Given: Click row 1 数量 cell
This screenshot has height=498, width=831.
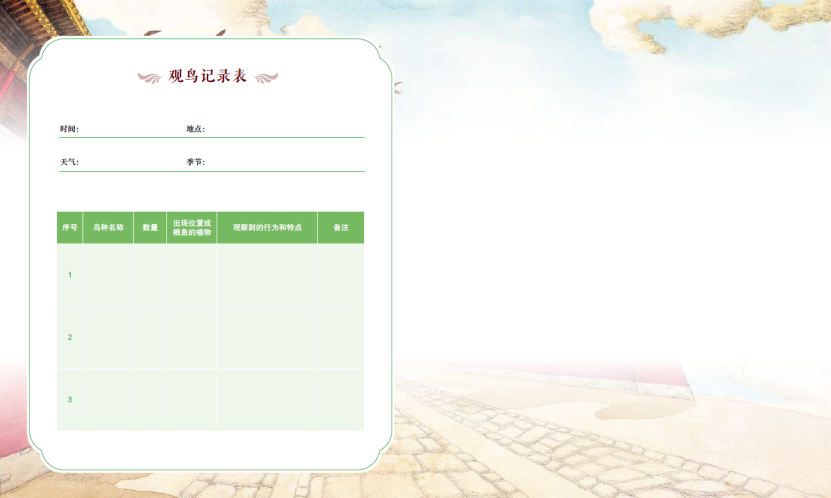Looking at the screenshot, I should coord(150,275).
